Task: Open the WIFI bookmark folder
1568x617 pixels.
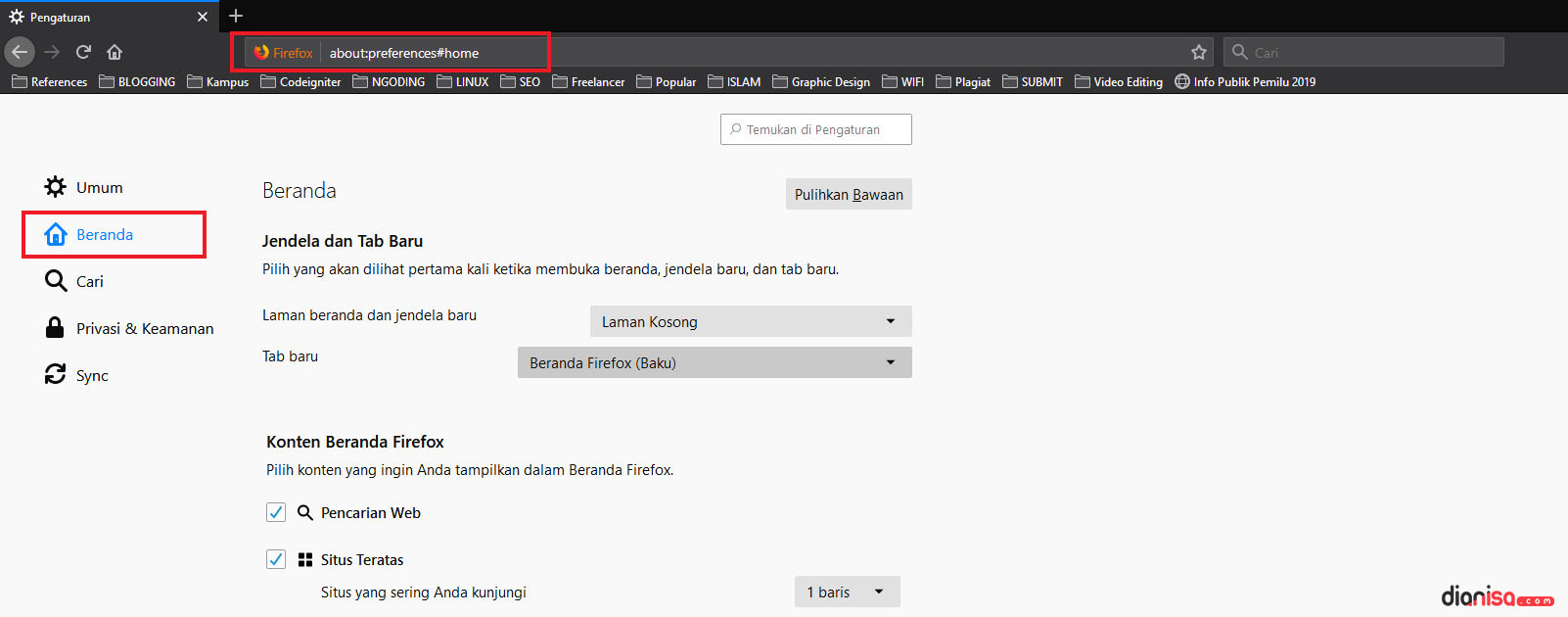Action: [902, 82]
